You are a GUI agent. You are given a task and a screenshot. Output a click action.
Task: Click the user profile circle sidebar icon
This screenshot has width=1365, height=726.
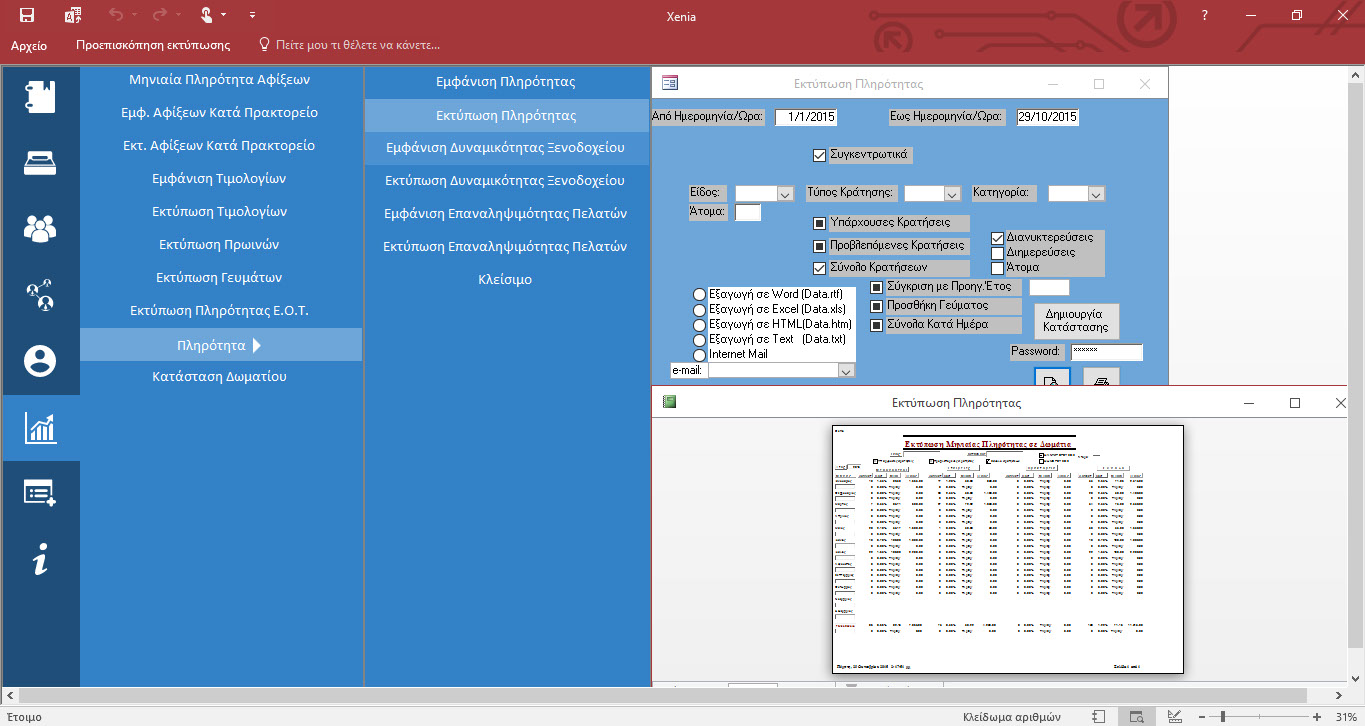coord(40,361)
